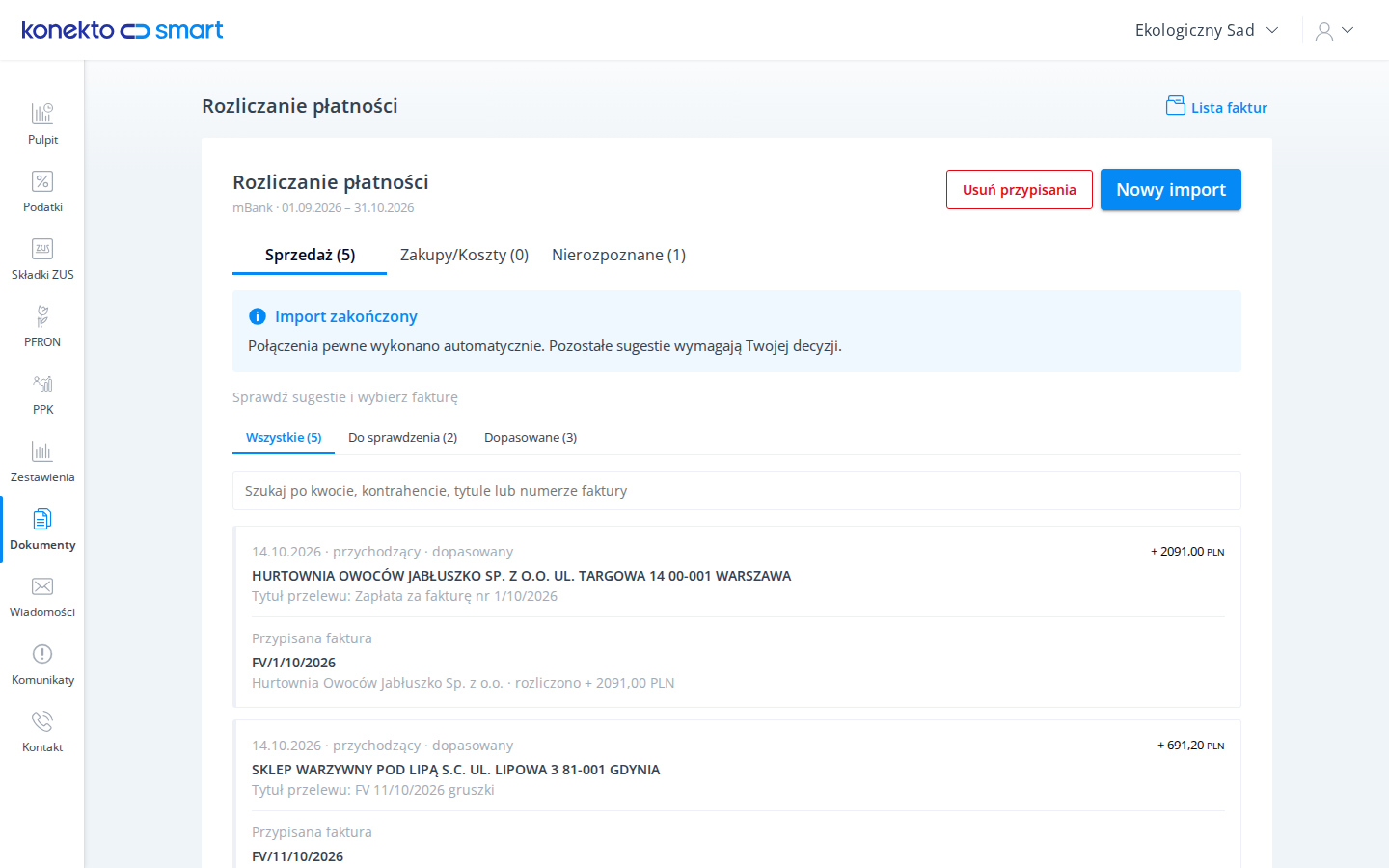Image resolution: width=1389 pixels, height=868 pixels.
Task: Open the Pulpit dashboard icon
Action: pyautogui.click(x=42, y=114)
